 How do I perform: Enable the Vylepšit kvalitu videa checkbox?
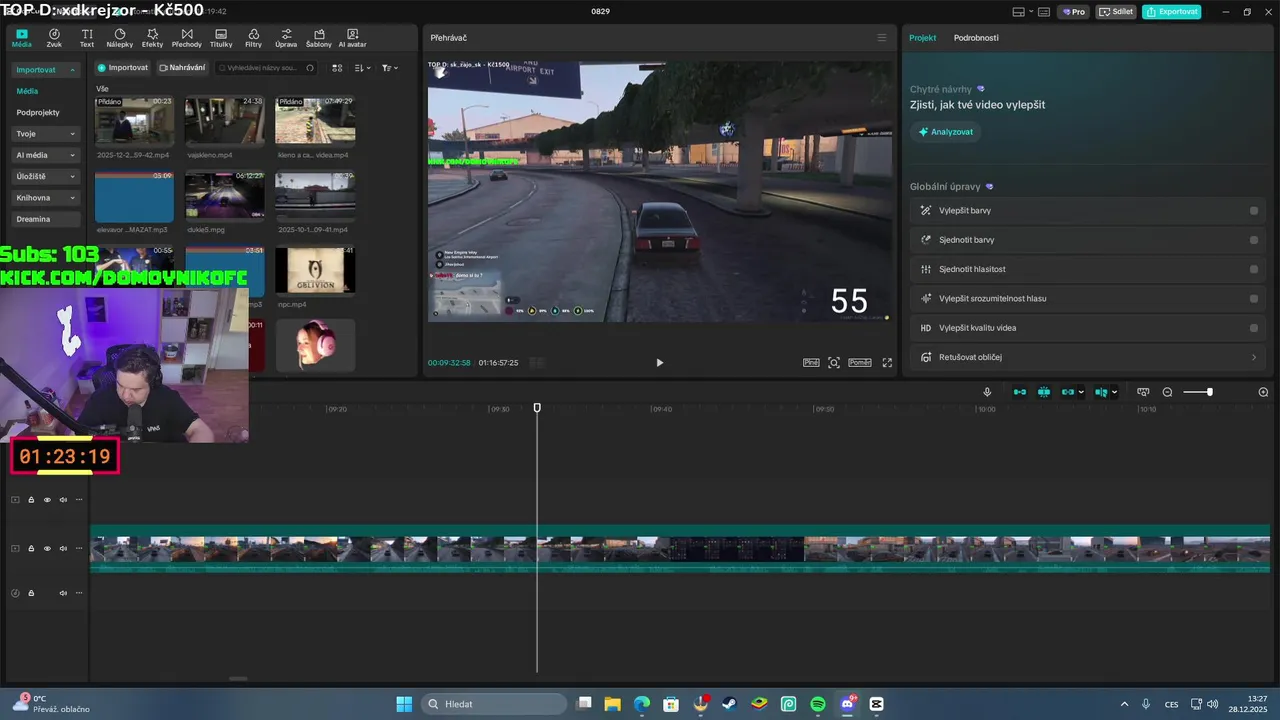point(1254,328)
